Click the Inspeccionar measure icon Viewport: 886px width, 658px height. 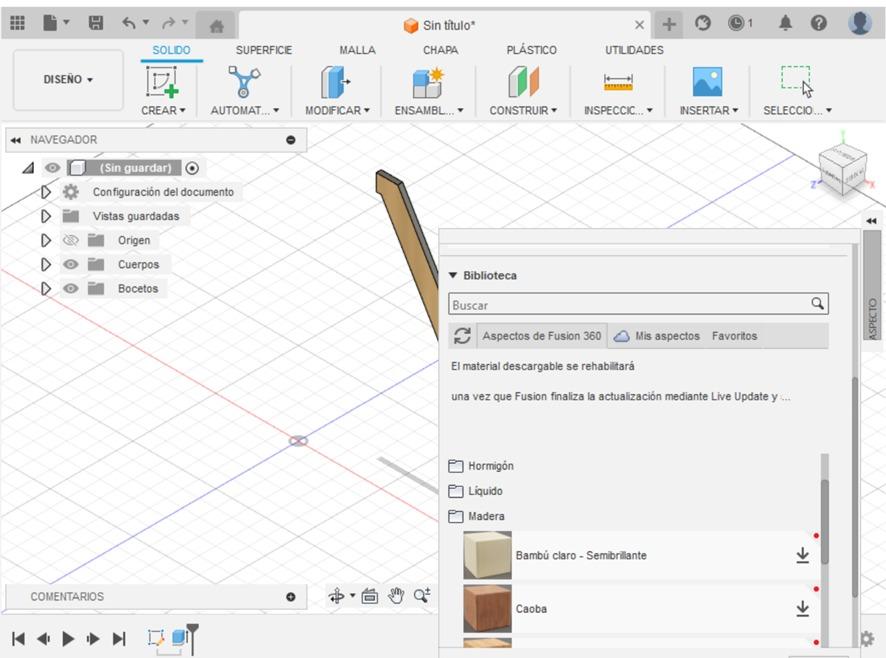pyautogui.click(x=618, y=83)
